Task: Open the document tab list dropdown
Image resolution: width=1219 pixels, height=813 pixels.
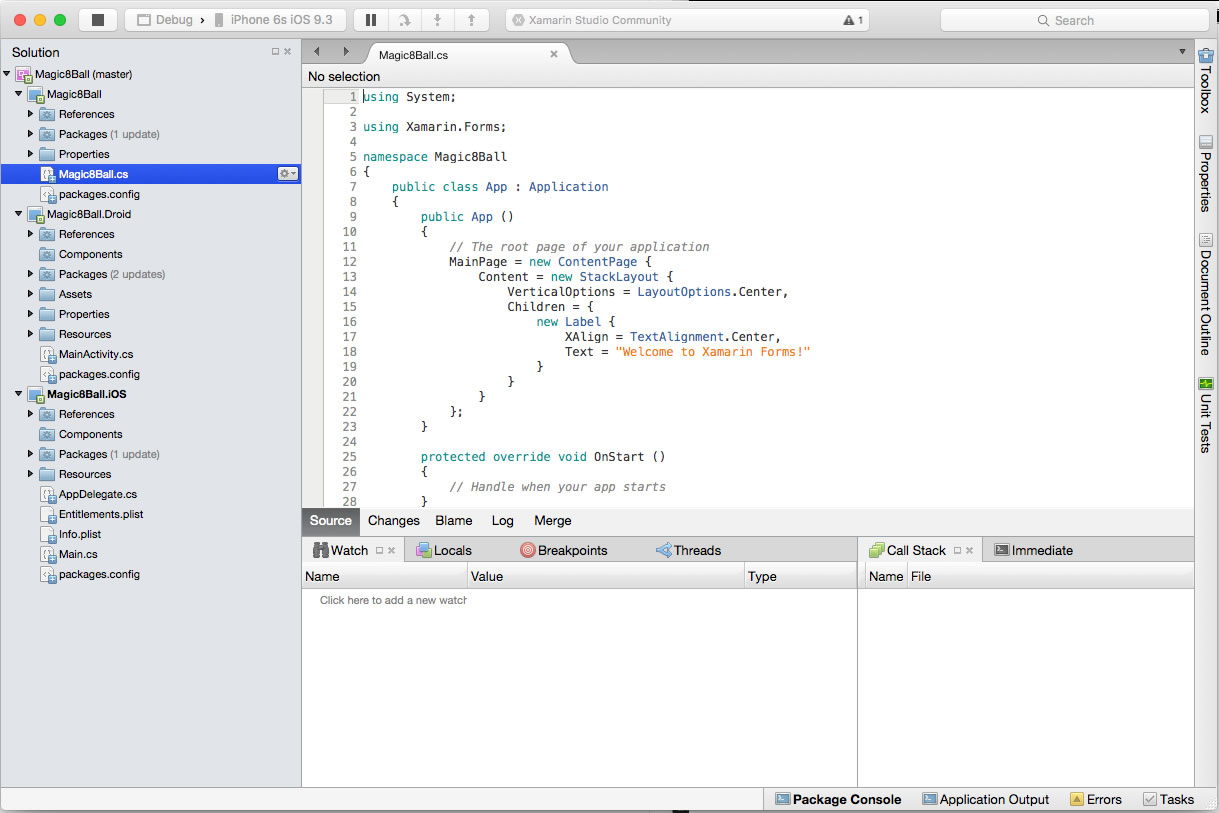Action: pyautogui.click(x=1182, y=51)
